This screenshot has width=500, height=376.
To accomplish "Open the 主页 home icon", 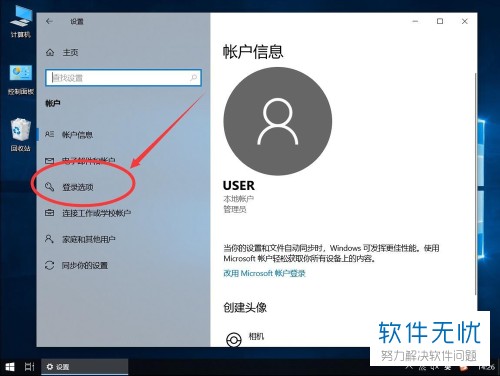I will (50, 52).
